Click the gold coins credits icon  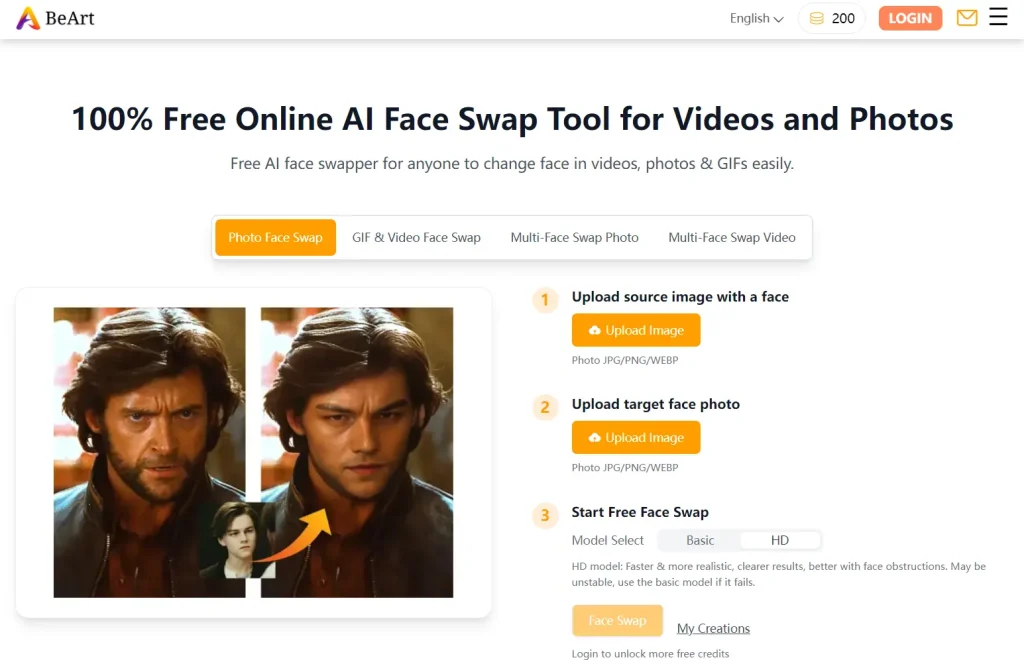[817, 18]
